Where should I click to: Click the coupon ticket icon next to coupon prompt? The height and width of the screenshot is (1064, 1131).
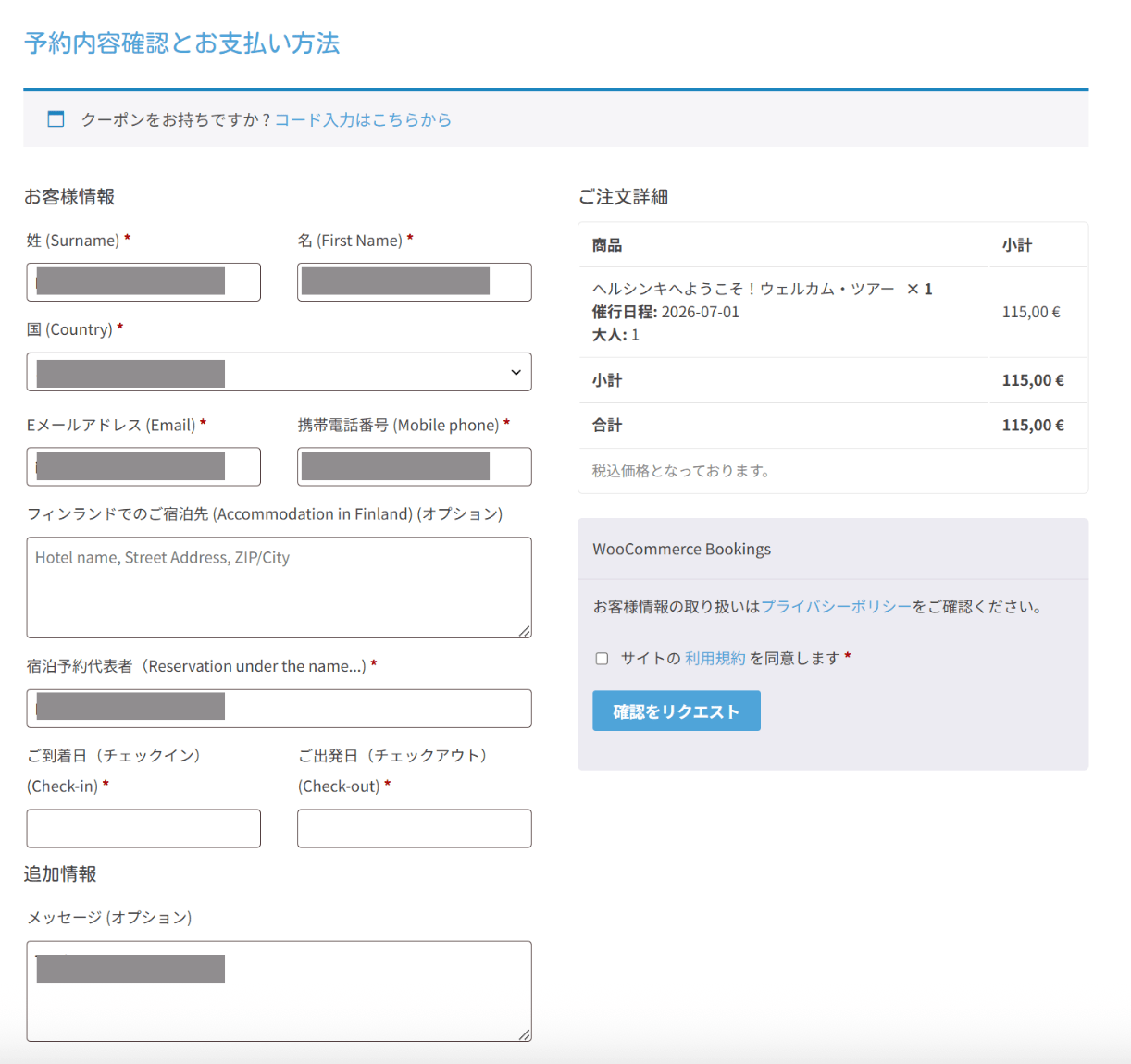(56, 118)
